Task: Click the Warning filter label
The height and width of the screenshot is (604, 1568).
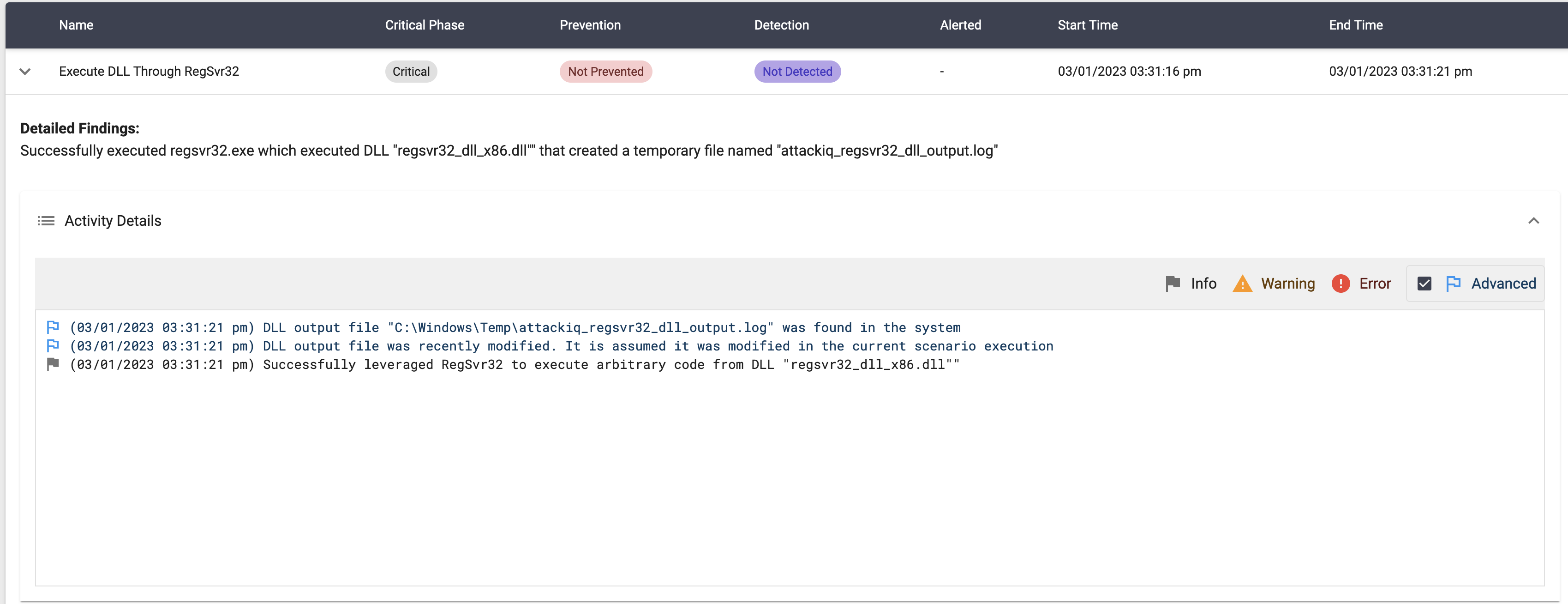Action: [1287, 284]
